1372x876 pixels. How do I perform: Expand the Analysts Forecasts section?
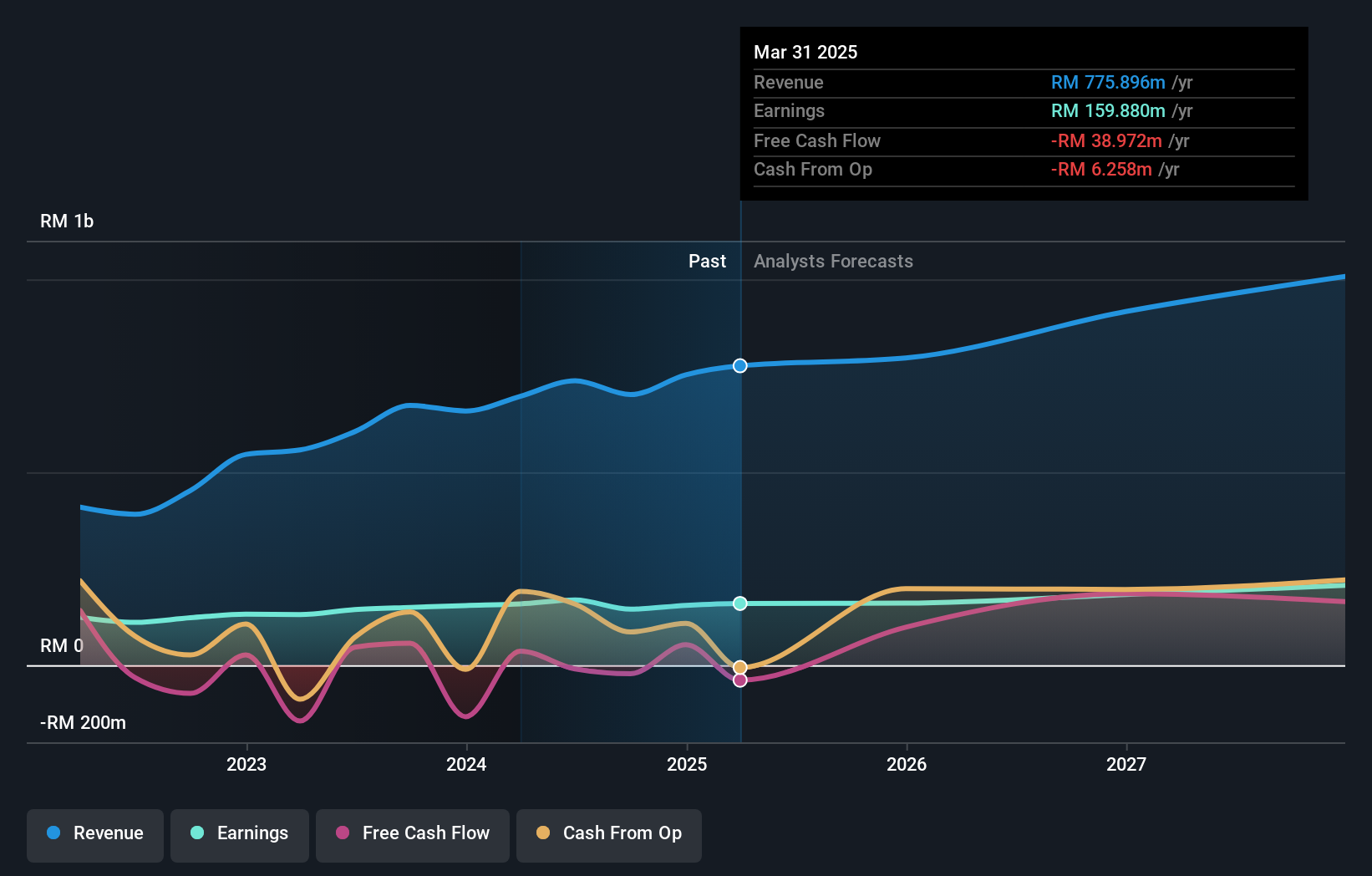[x=832, y=261]
